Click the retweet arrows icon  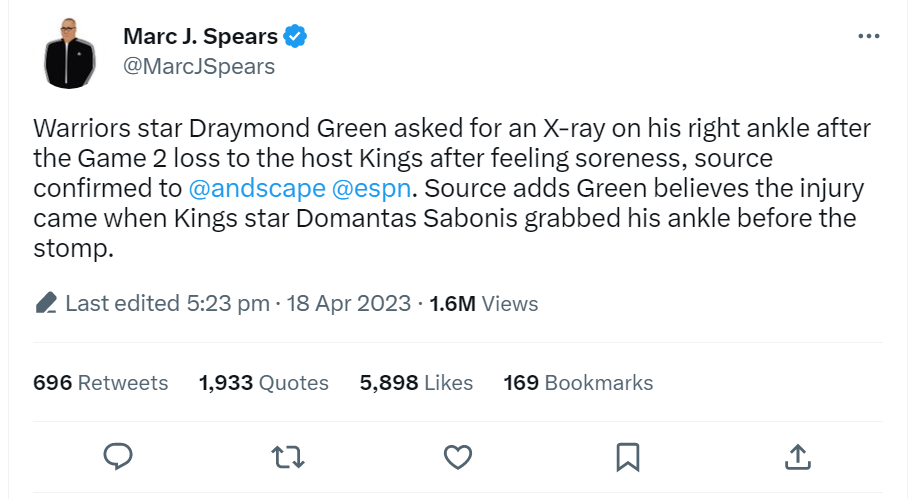288,457
